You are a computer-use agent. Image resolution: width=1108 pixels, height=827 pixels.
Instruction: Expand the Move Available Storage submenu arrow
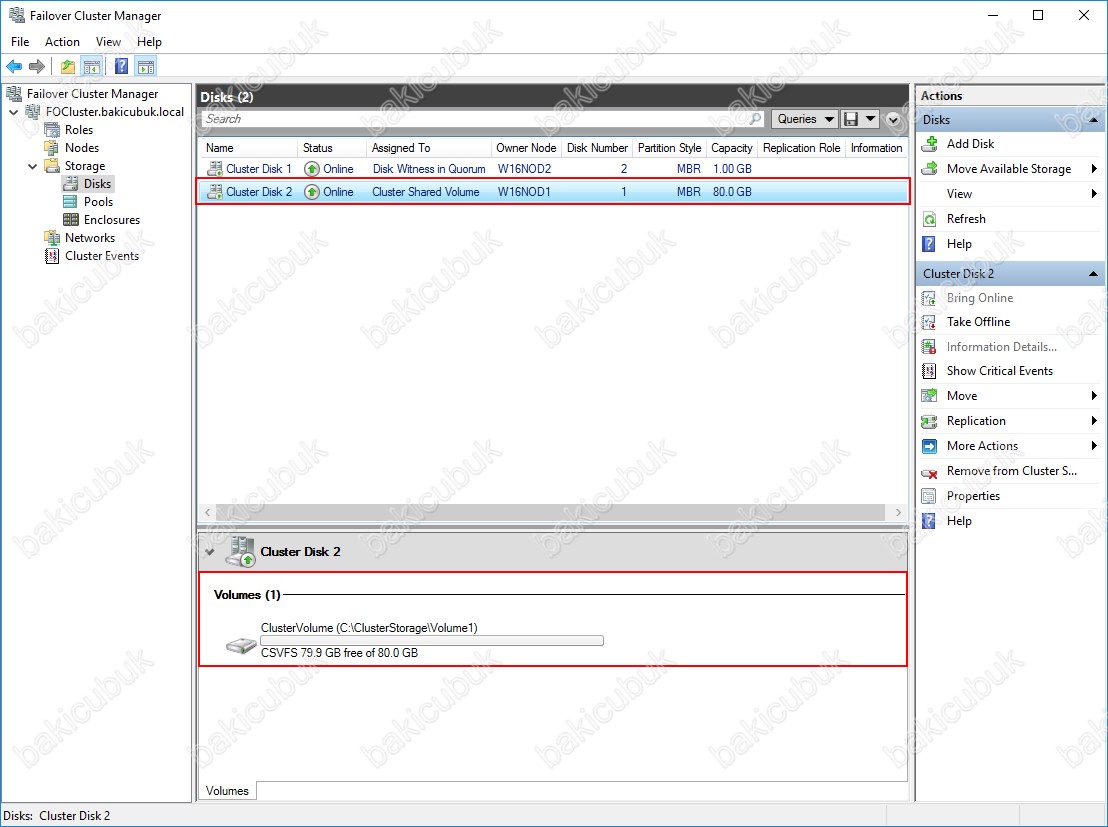pyautogui.click(x=1094, y=169)
